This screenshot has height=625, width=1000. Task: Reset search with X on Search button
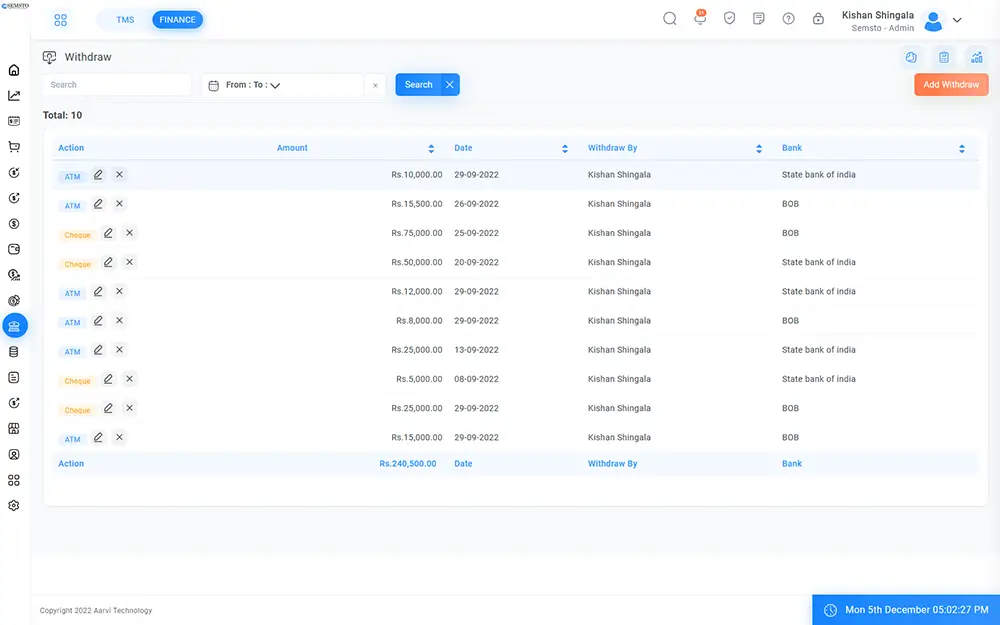click(x=450, y=85)
